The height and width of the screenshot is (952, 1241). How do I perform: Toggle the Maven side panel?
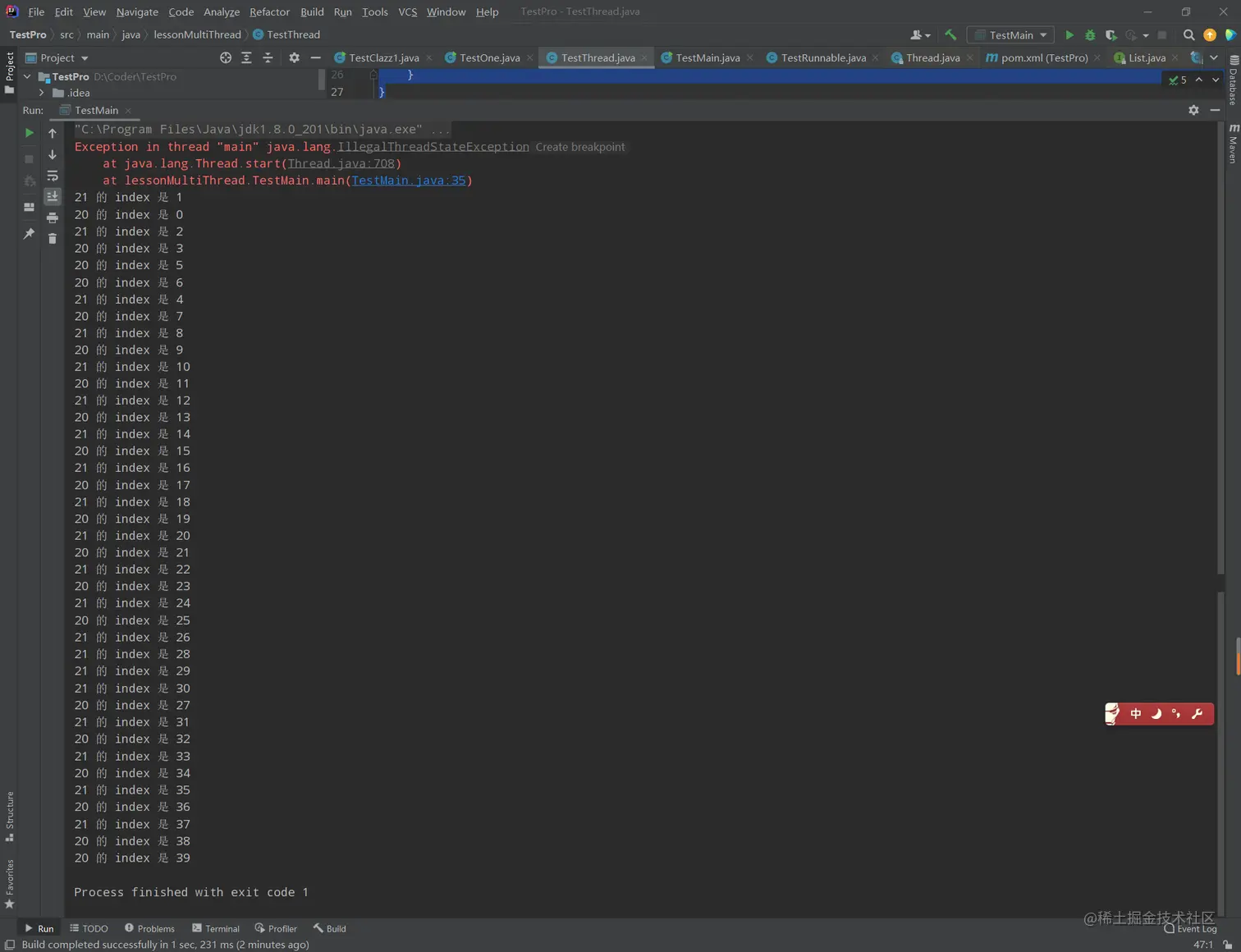click(x=1233, y=144)
